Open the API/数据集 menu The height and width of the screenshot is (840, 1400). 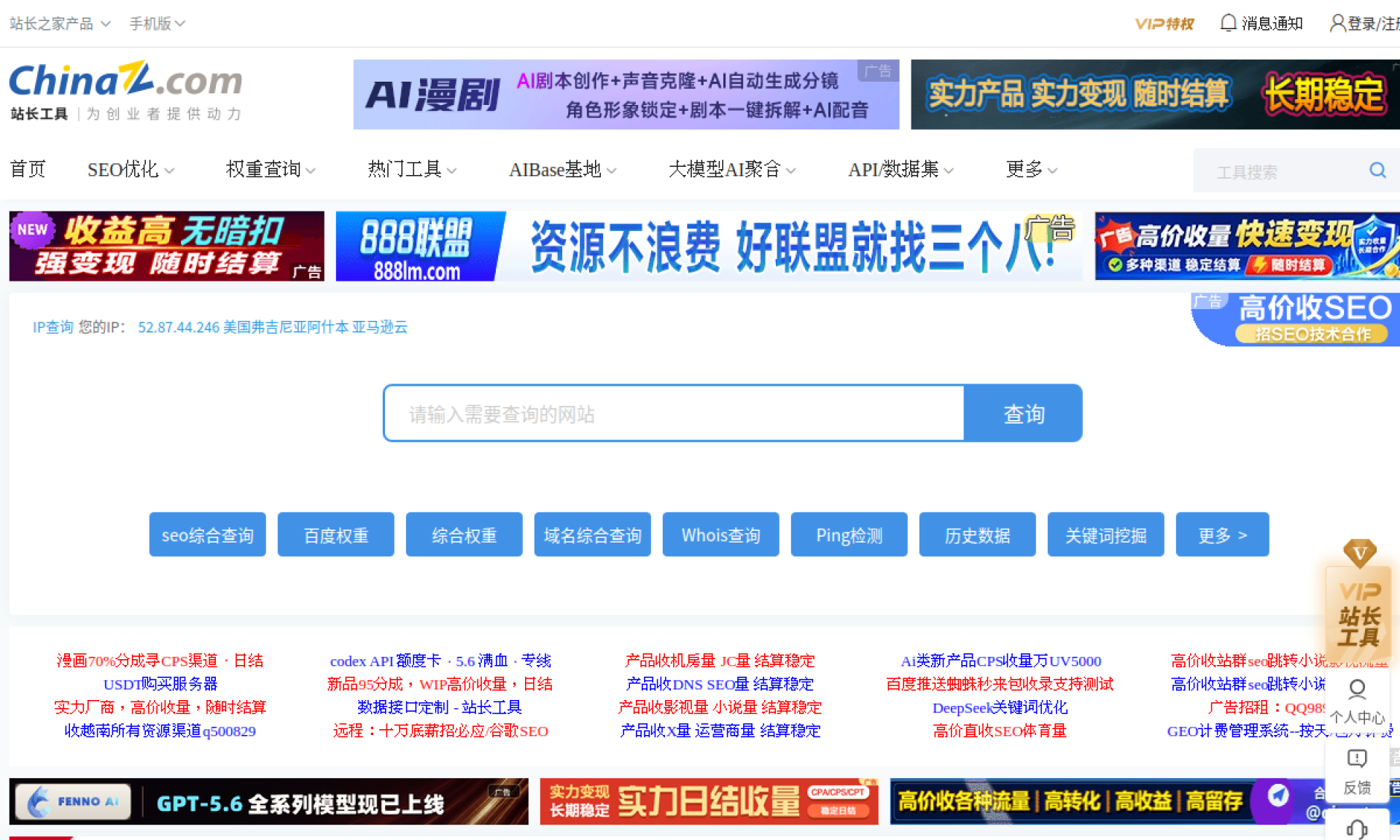pyautogui.click(x=901, y=170)
